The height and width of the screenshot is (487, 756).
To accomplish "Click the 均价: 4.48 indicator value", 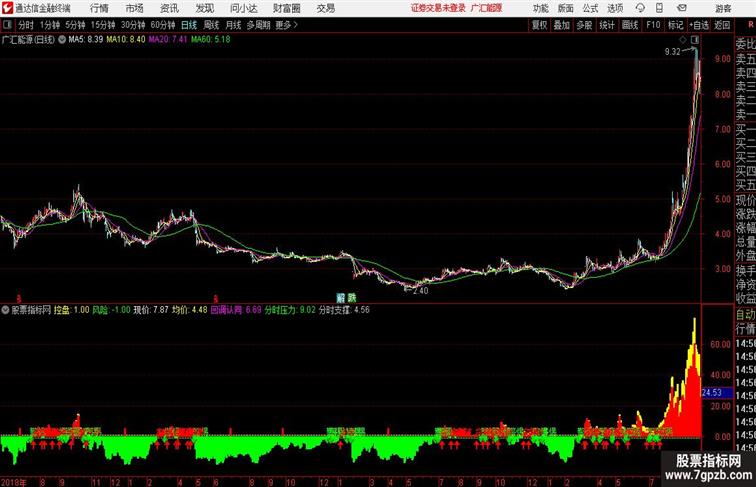I will pos(190,310).
